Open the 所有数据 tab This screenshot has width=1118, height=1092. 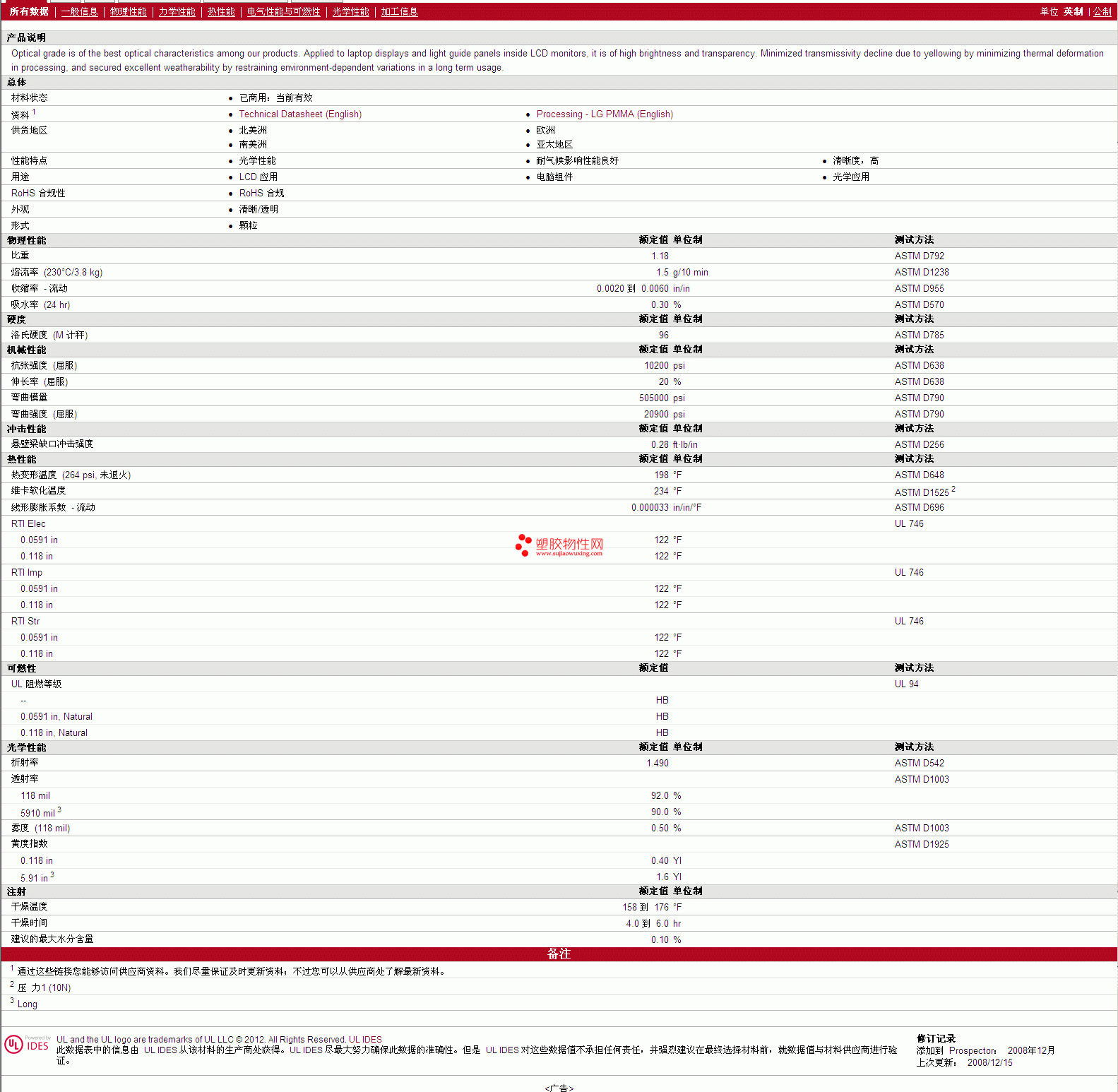(x=29, y=12)
